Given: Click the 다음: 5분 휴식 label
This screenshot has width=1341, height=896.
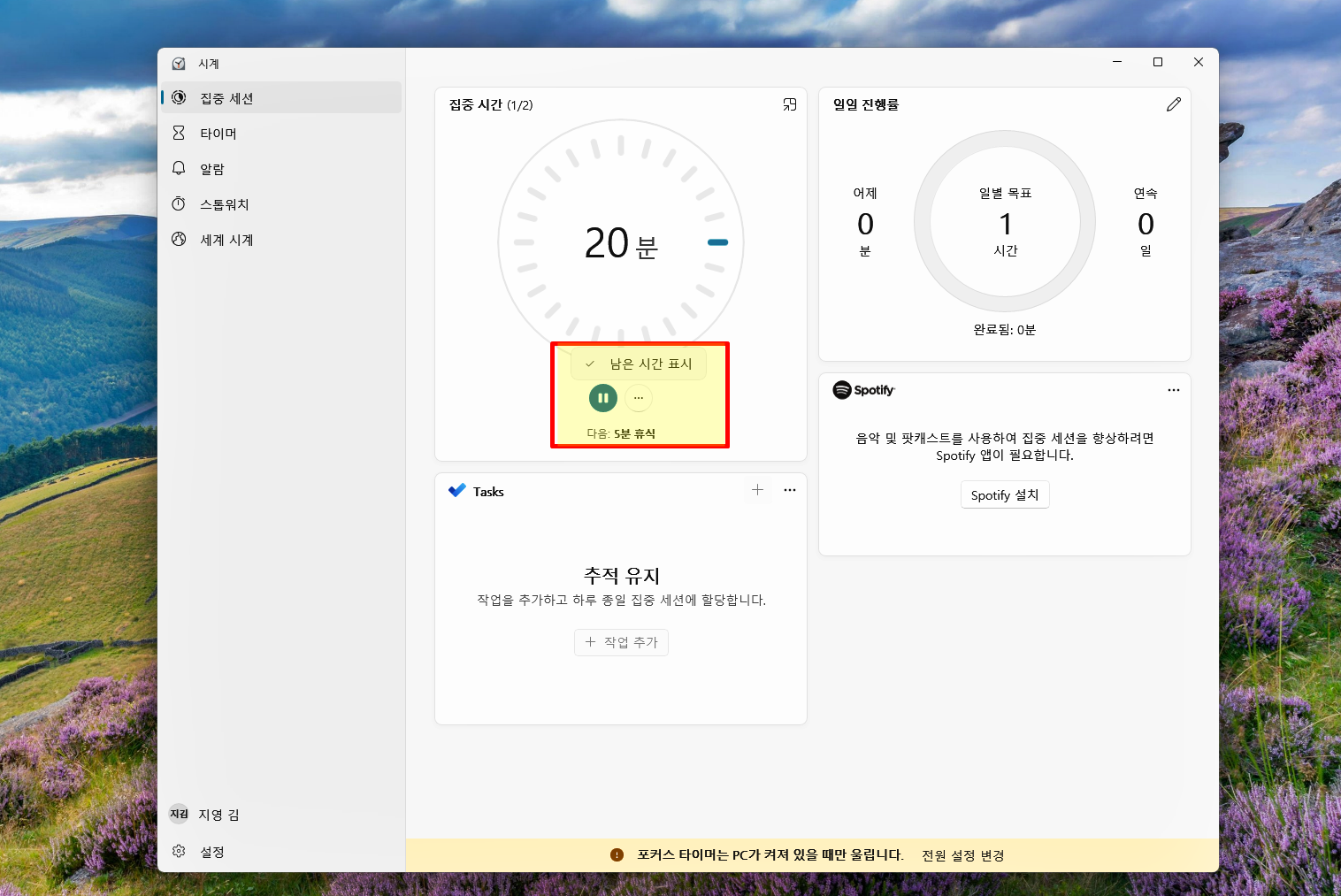Looking at the screenshot, I should click(x=621, y=433).
